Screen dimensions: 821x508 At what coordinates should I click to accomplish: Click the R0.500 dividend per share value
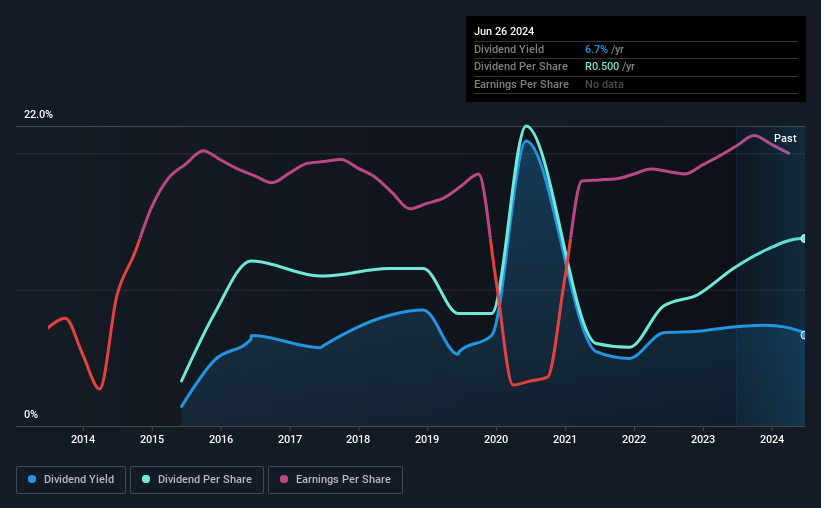coord(602,67)
